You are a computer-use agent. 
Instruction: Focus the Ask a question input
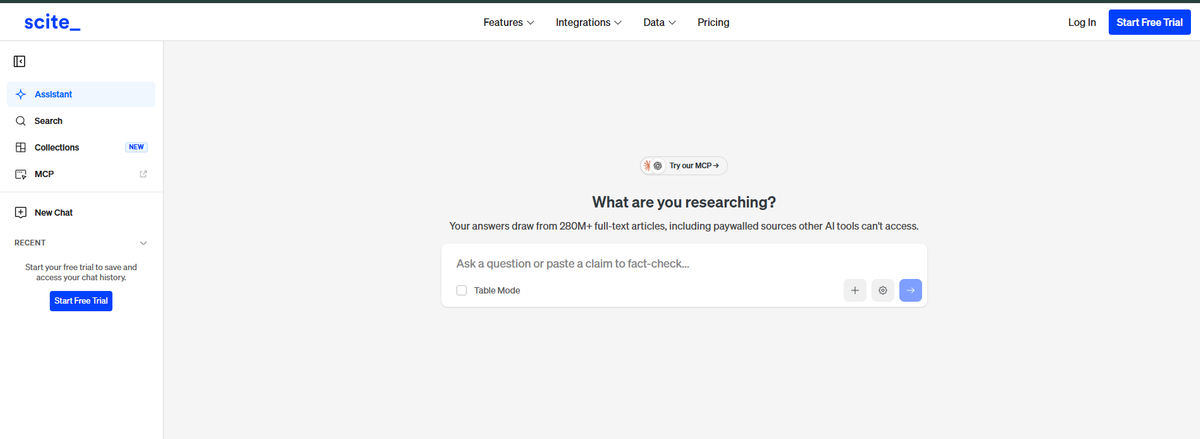click(684, 264)
